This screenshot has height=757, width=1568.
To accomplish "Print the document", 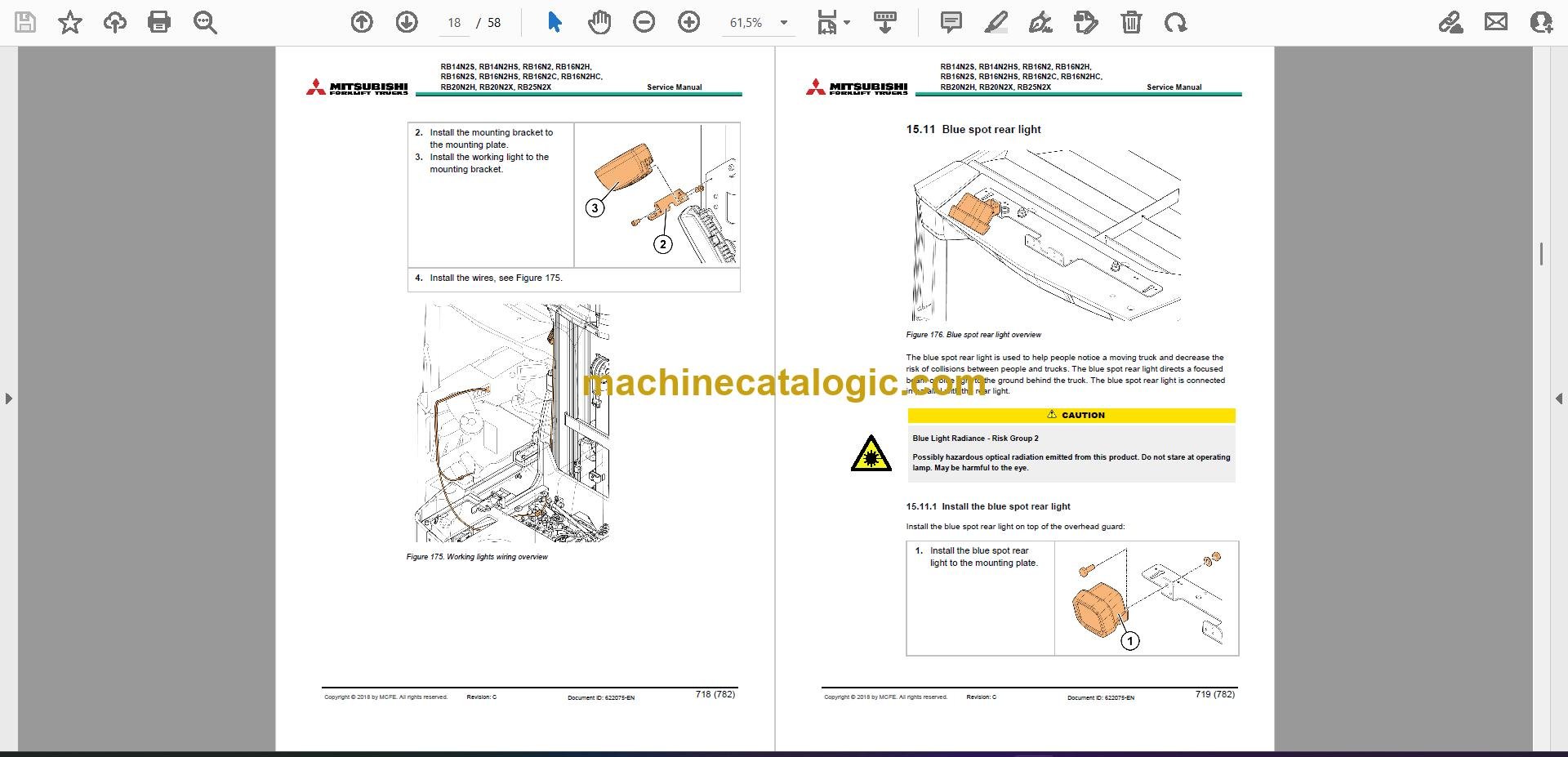I will point(159,22).
